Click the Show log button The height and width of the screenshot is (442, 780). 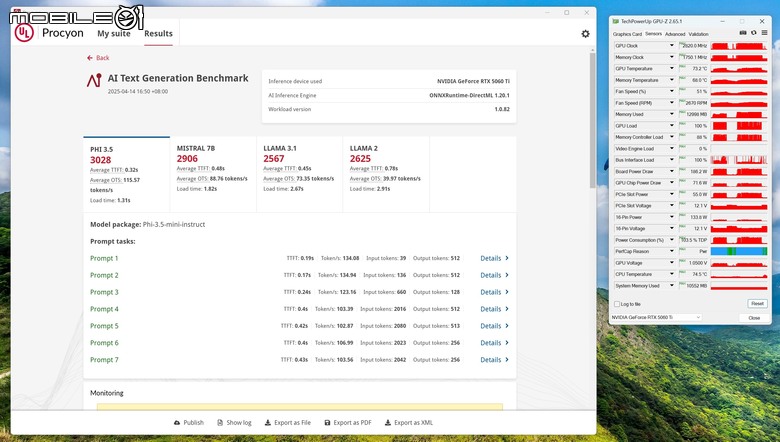234,423
